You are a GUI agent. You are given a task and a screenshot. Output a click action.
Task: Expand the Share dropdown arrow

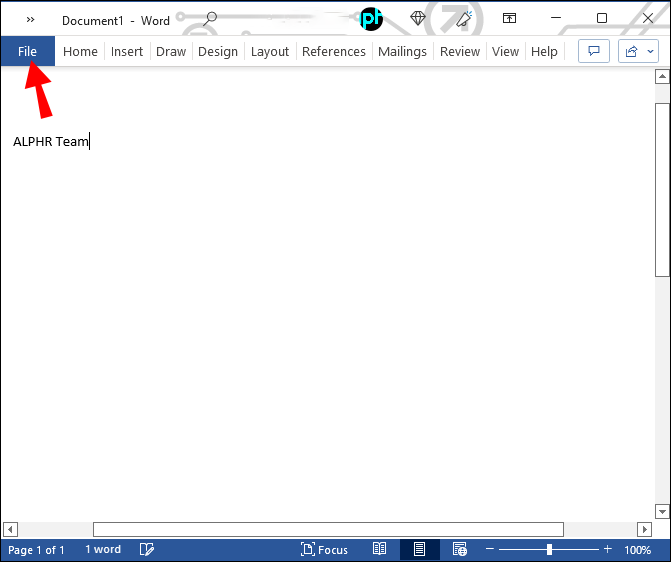coord(650,51)
